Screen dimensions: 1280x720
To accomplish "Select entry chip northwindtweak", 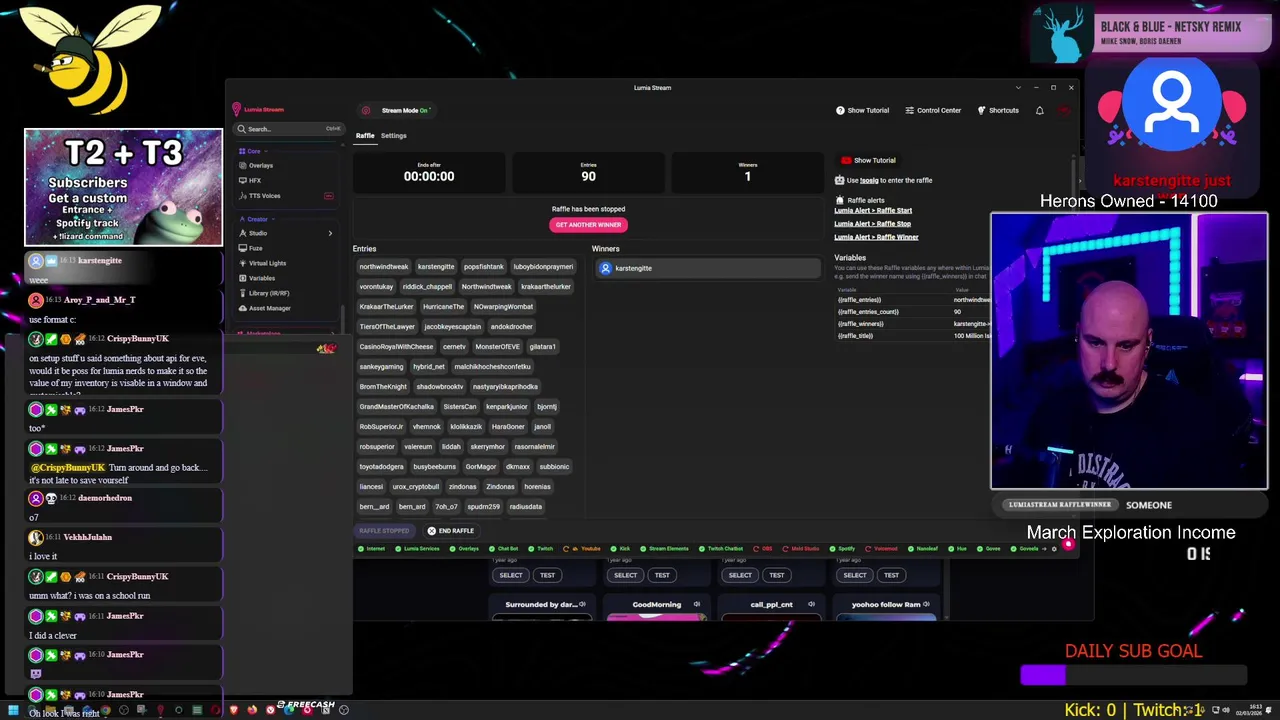I will pyautogui.click(x=384, y=267).
